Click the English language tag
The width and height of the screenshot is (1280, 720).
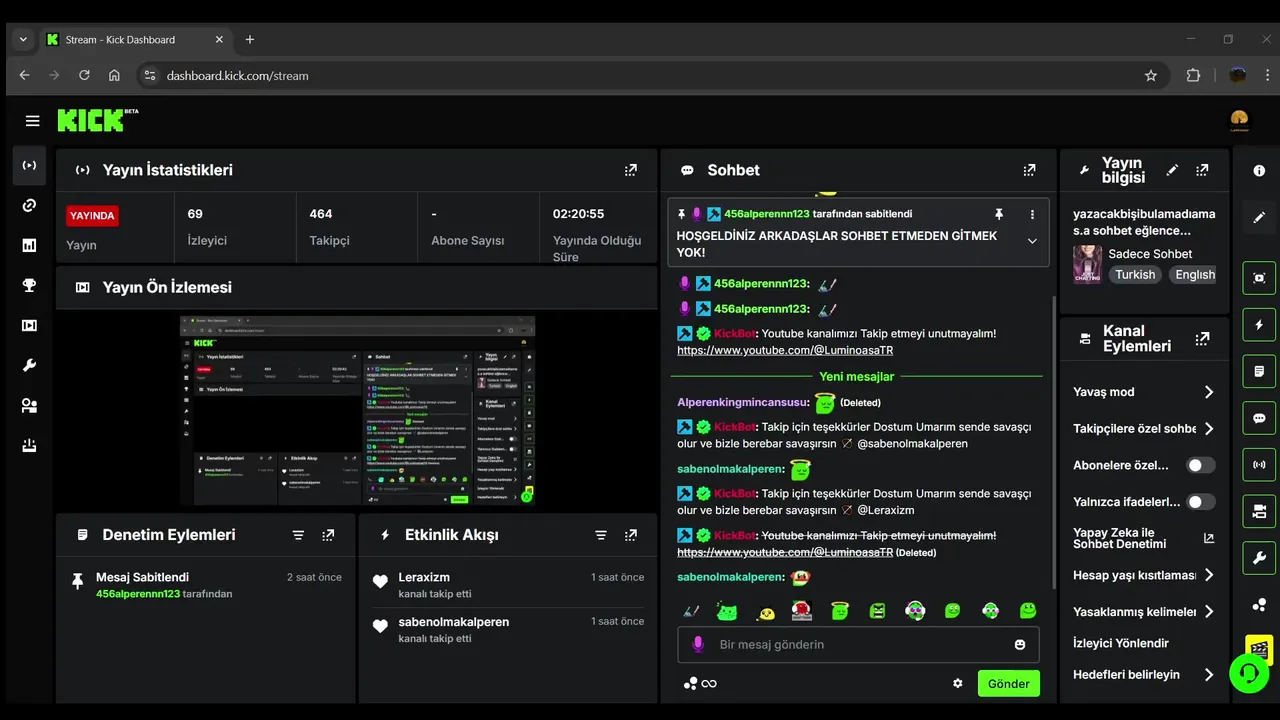(x=1195, y=275)
